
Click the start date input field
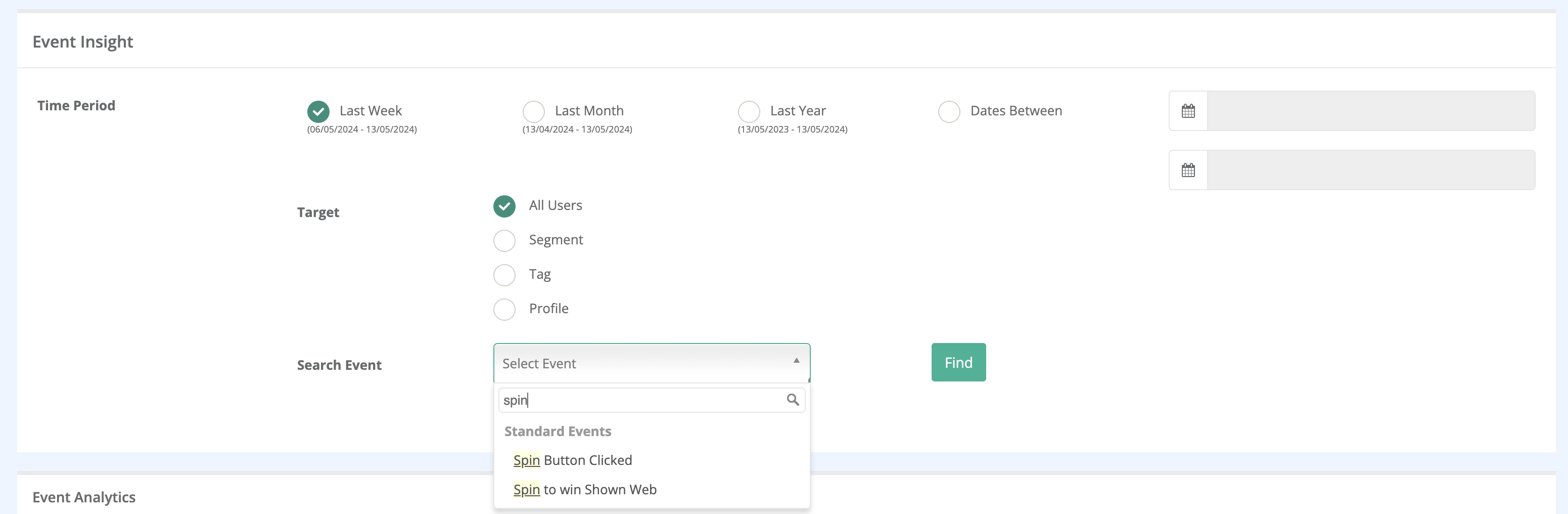coord(1371,111)
